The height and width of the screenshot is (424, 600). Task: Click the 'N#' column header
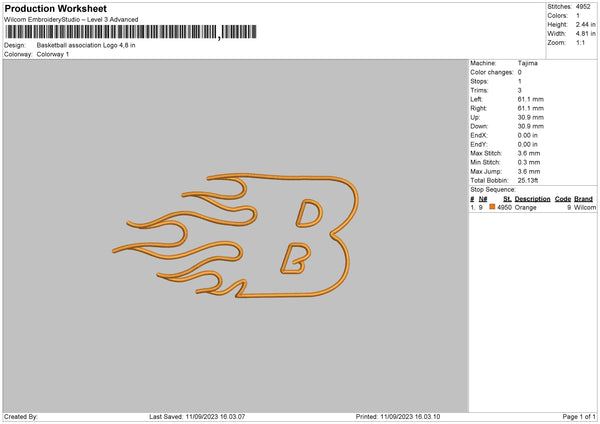click(483, 199)
